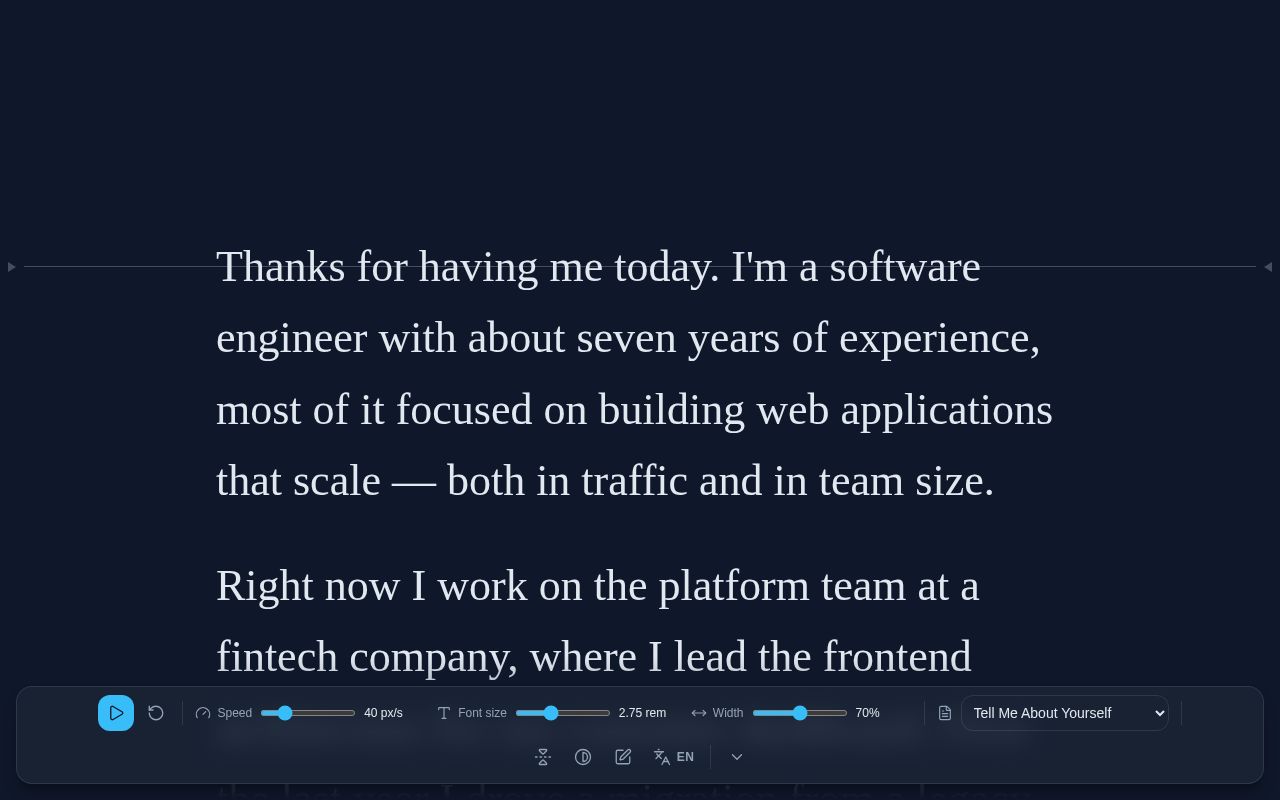Reset the teleprompter with the restart icon

156,713
